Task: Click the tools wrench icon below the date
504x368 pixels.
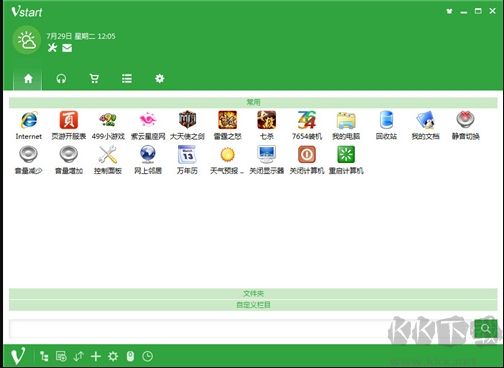Action: (x=52, y=48)
